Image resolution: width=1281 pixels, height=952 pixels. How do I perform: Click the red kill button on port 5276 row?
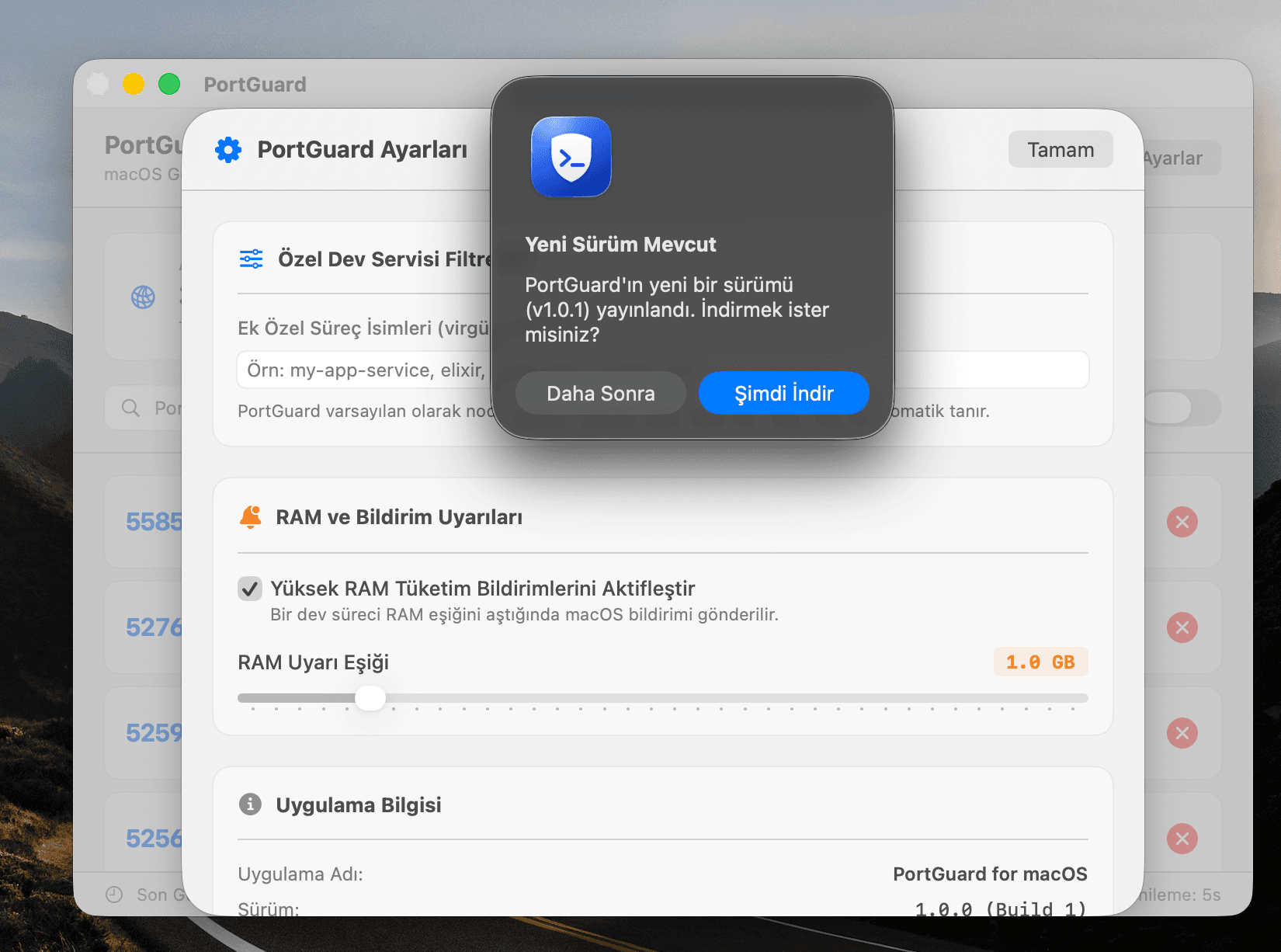pyautogui.click(x=1182, y=627)
